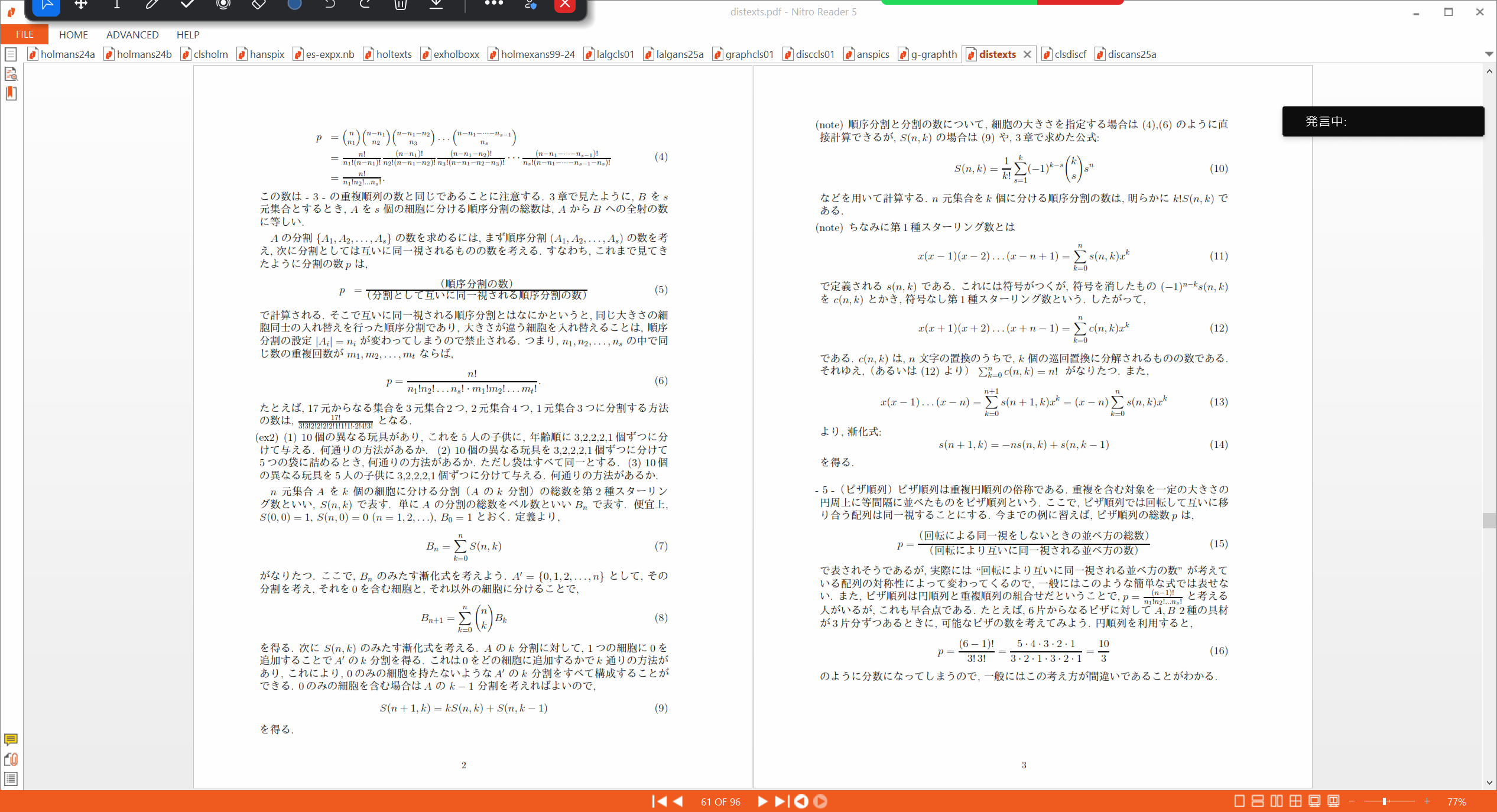This screenshot has height=812, width=1497.
Task: Toggle the rightmost view mode icon in status bar
Action: tap(1333, 801)
